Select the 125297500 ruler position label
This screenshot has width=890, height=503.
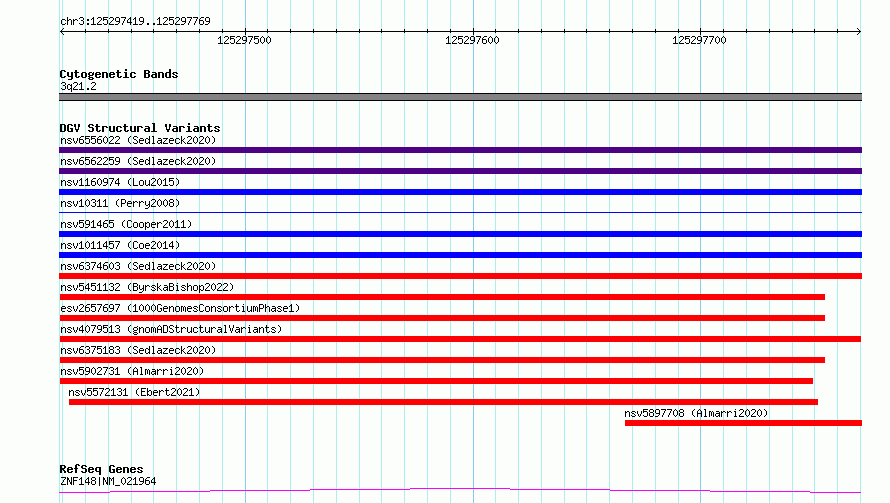point(244,40)
